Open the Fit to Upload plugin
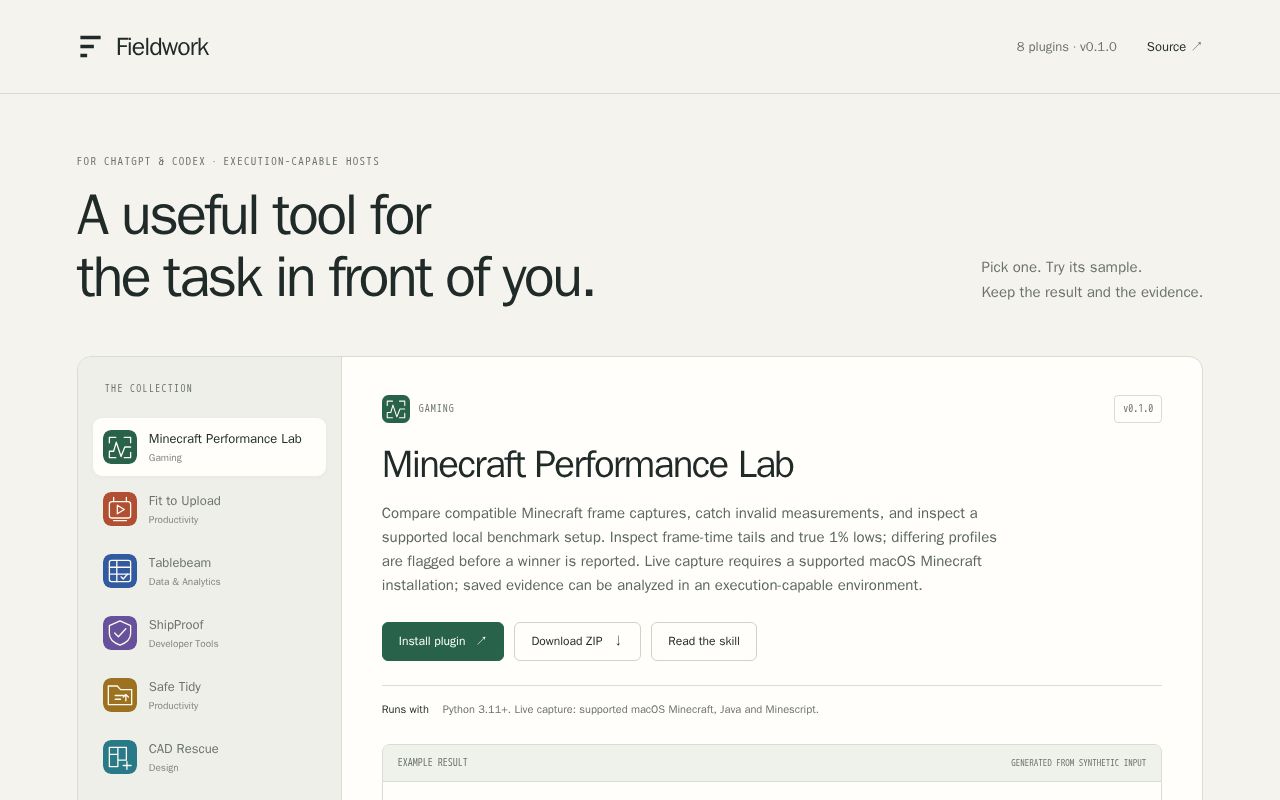1280x800 pixels. 209,509
